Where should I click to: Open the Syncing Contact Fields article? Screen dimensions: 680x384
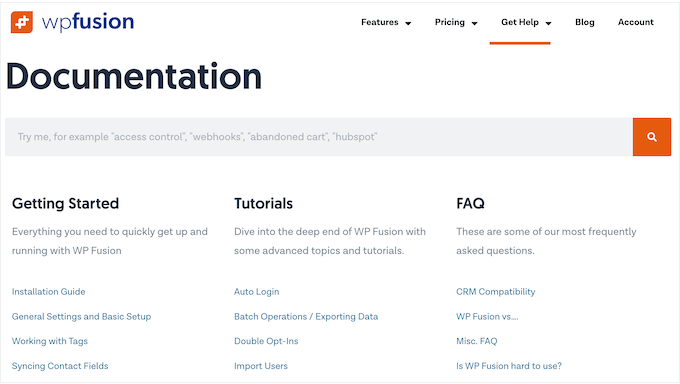coord(60,366)
